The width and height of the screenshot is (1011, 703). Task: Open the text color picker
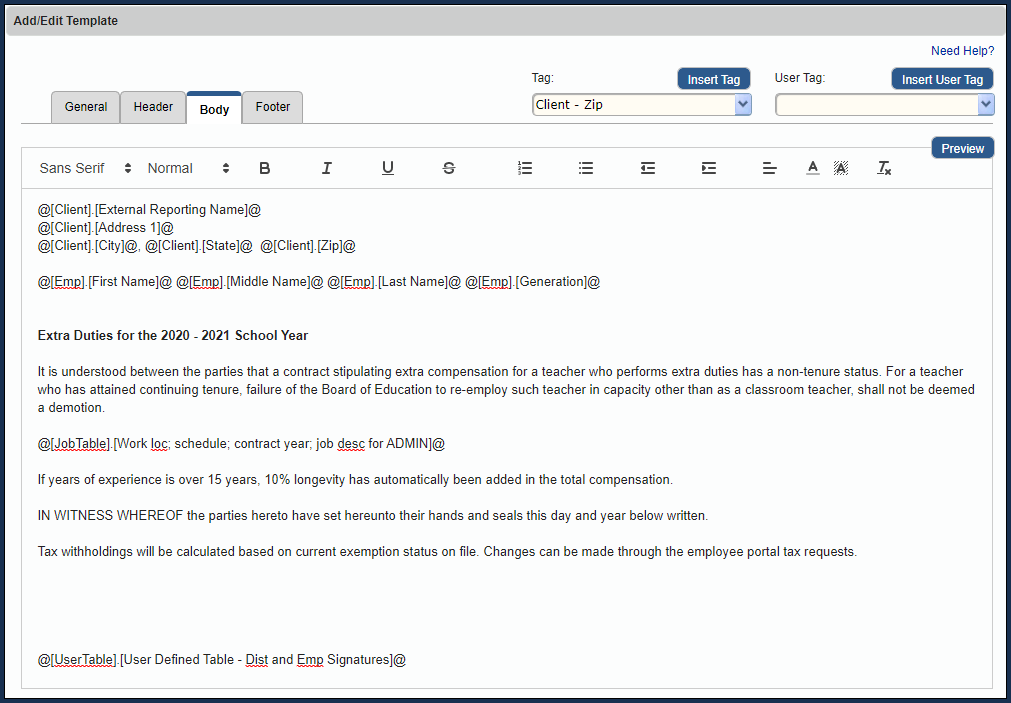click(x=813, y=168)
